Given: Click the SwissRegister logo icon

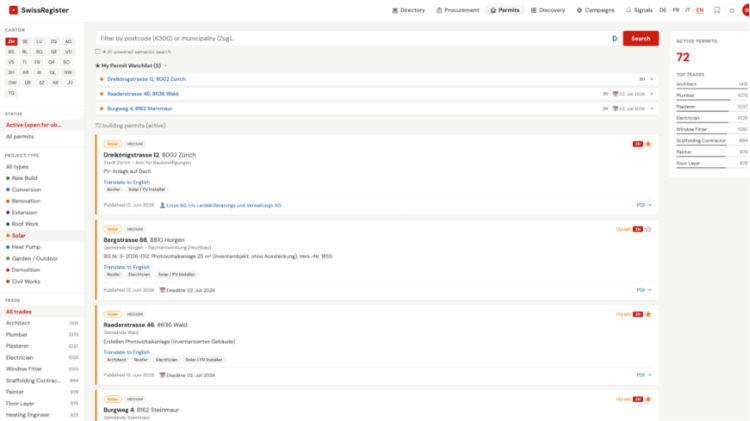Looking at the screenshot, I should (x=13, y=10).
